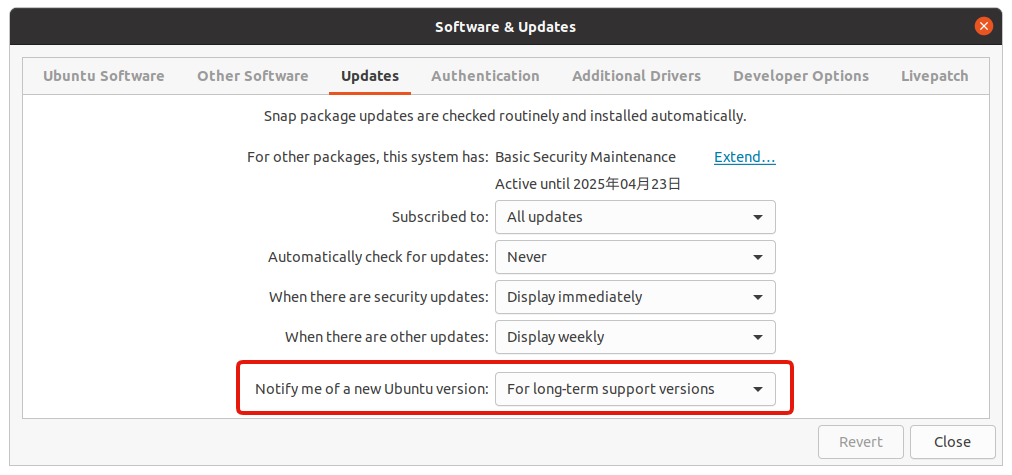Select the Updates tab
Image resolution: width=1012 pixels, height=475 pixels.
point(370,76)
